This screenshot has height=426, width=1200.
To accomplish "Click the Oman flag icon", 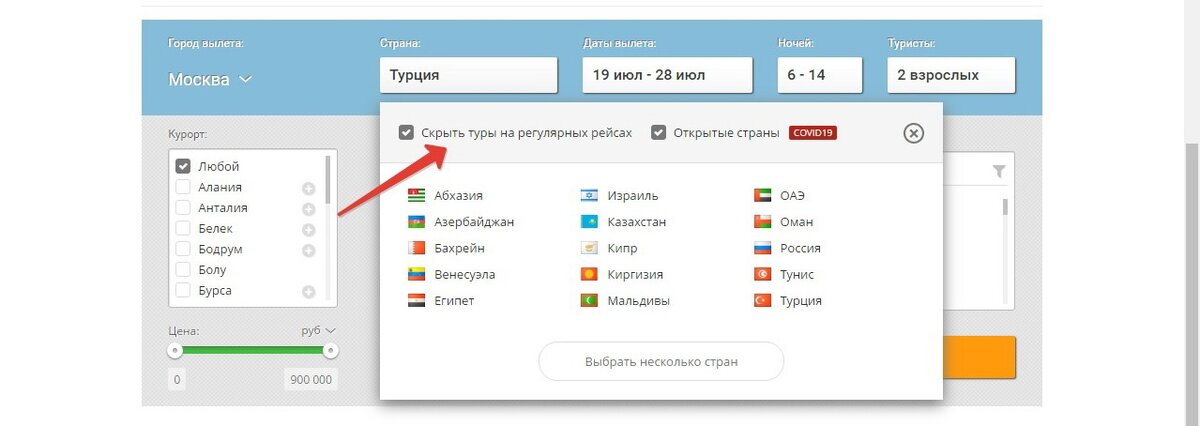I will coord(762,222).
